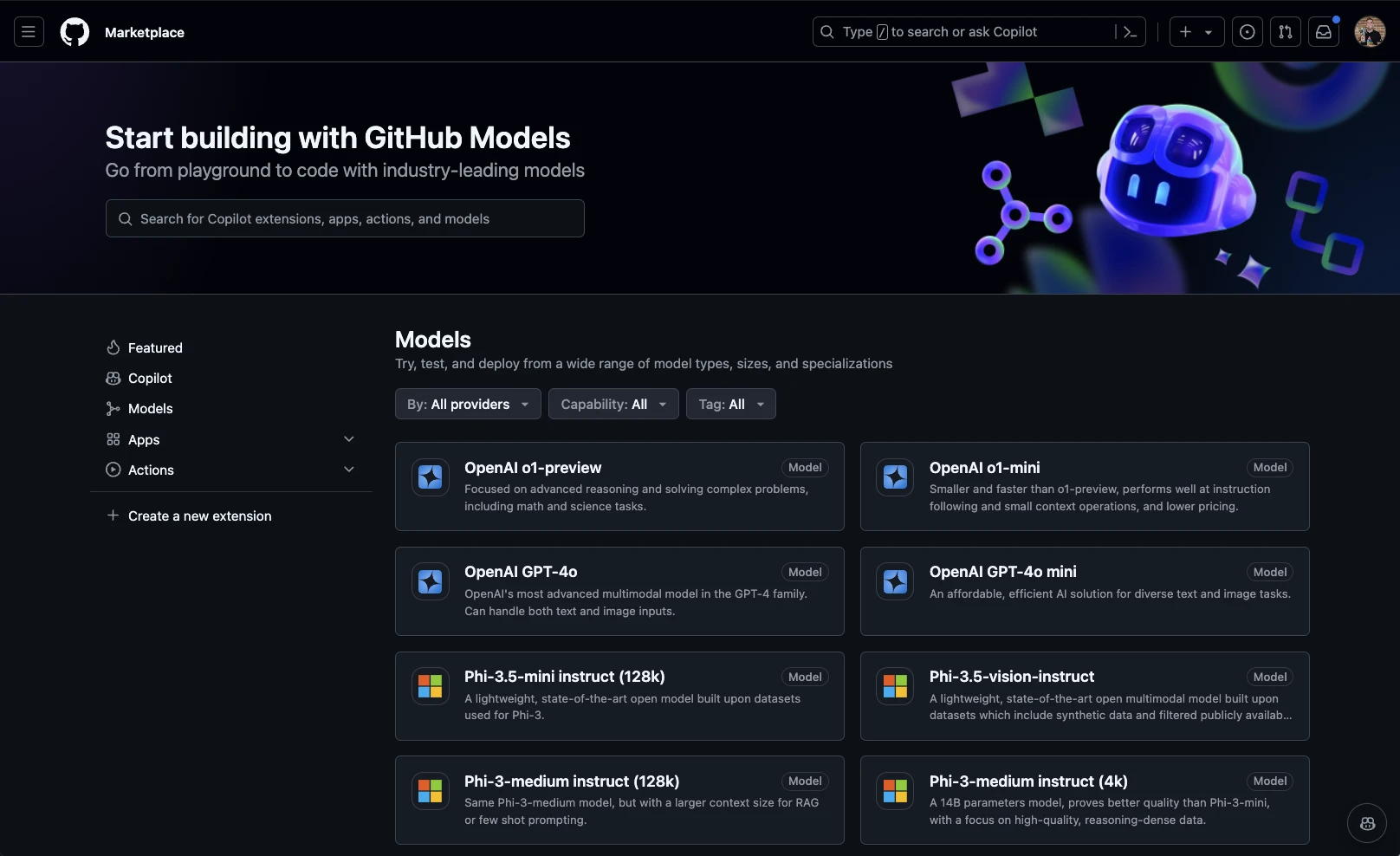This screenshot has width=1400, height=856.
Task: Click Create a new extension link
Action: tap(199, 516)
